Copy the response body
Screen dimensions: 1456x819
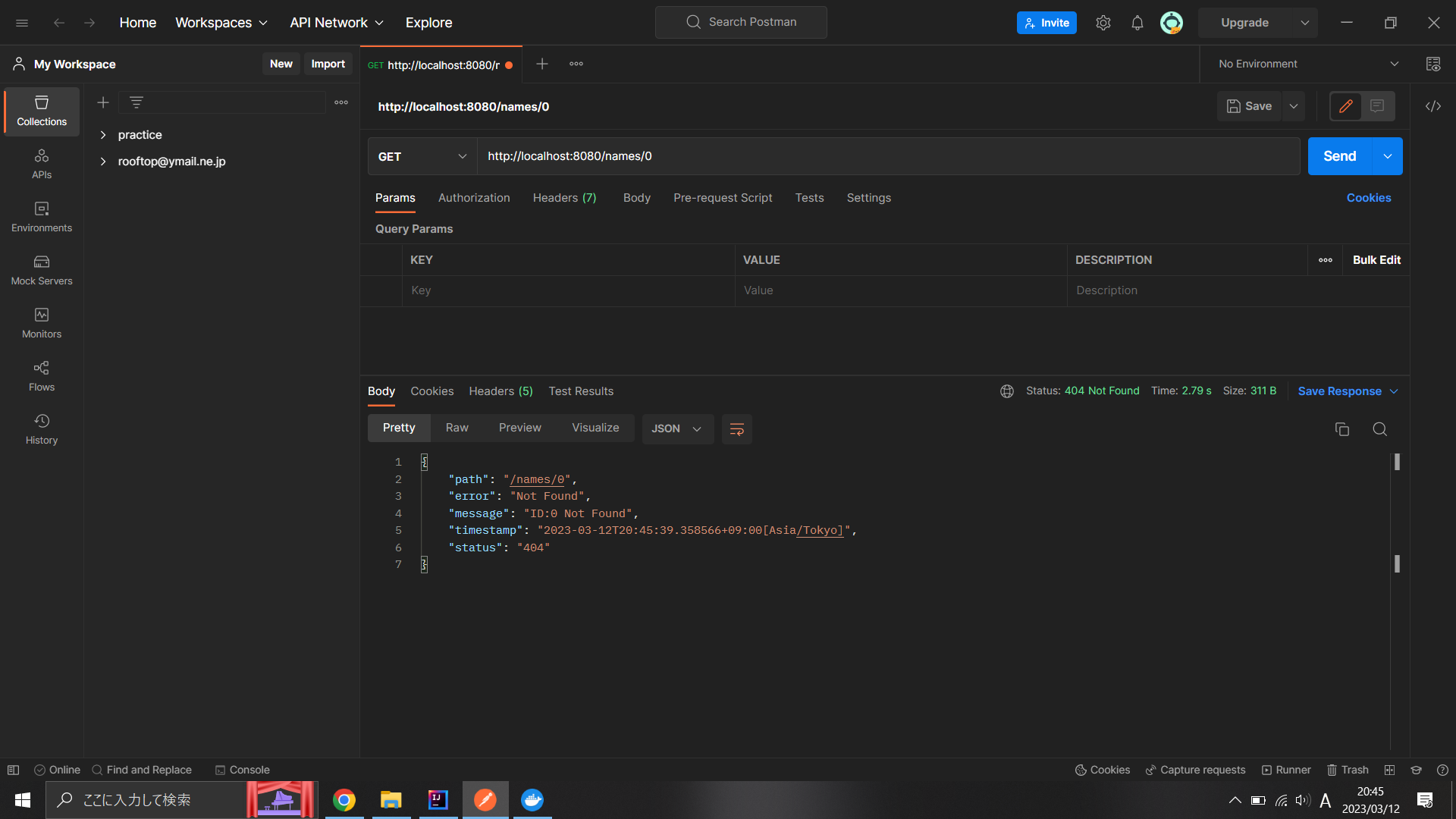[1341, 428]
